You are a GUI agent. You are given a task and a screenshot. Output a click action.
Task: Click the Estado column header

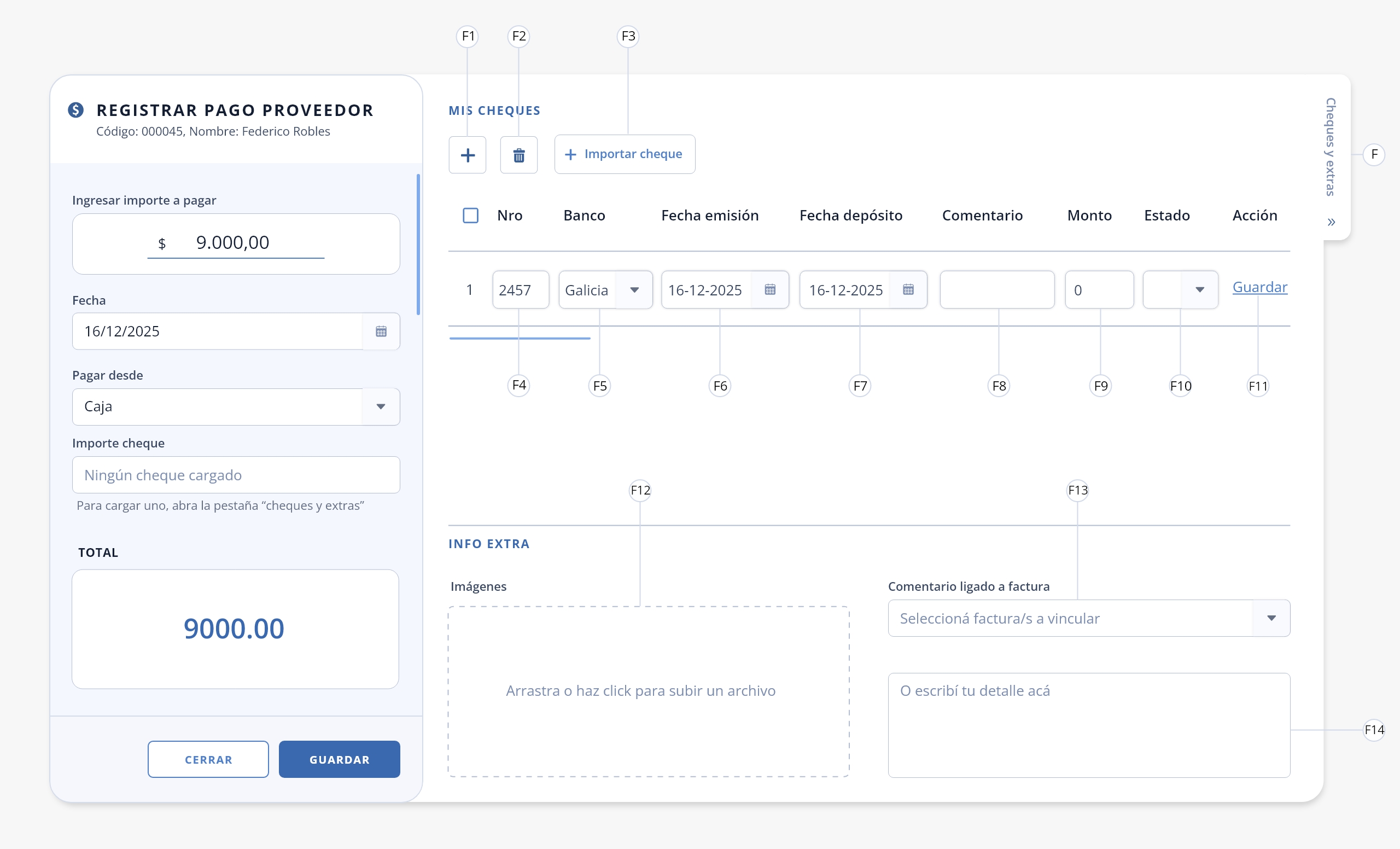tap(1166, 216)
